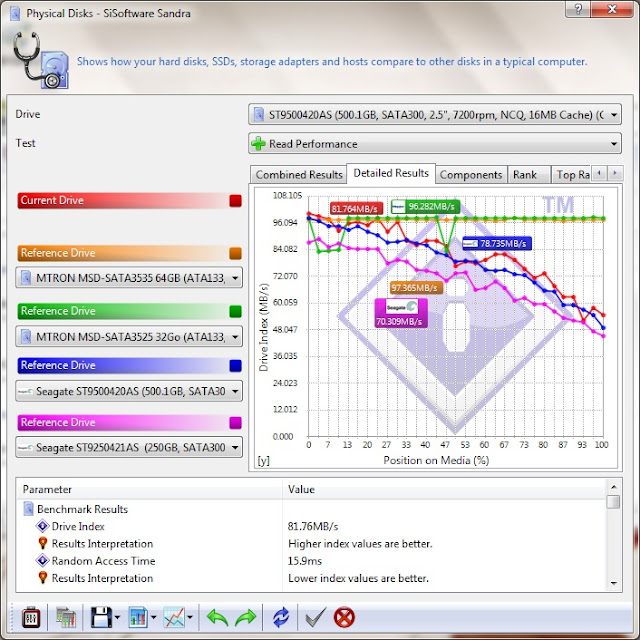Viewport: 640px width, 640px height.
Task: Open the Drive selection dropdown
Action: point(435,115)
